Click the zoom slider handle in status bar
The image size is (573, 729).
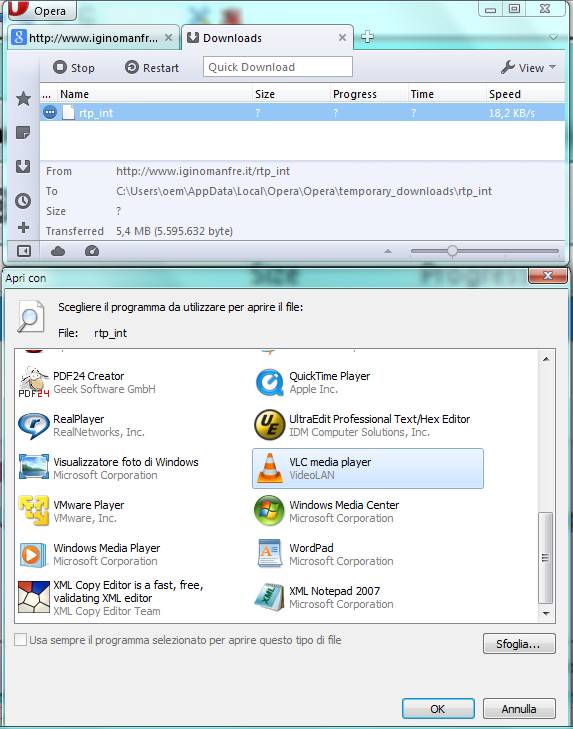tap(452, 251)
